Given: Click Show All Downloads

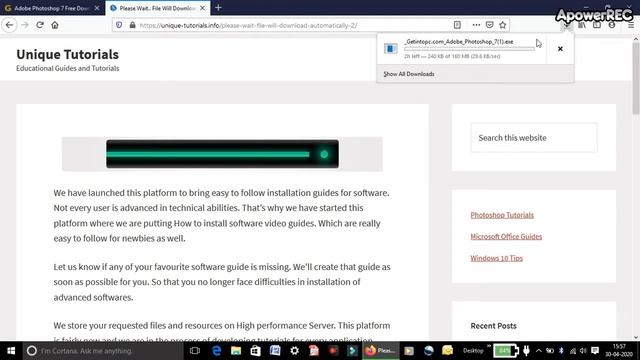Looking at the screenshot, I should (409, 74).
